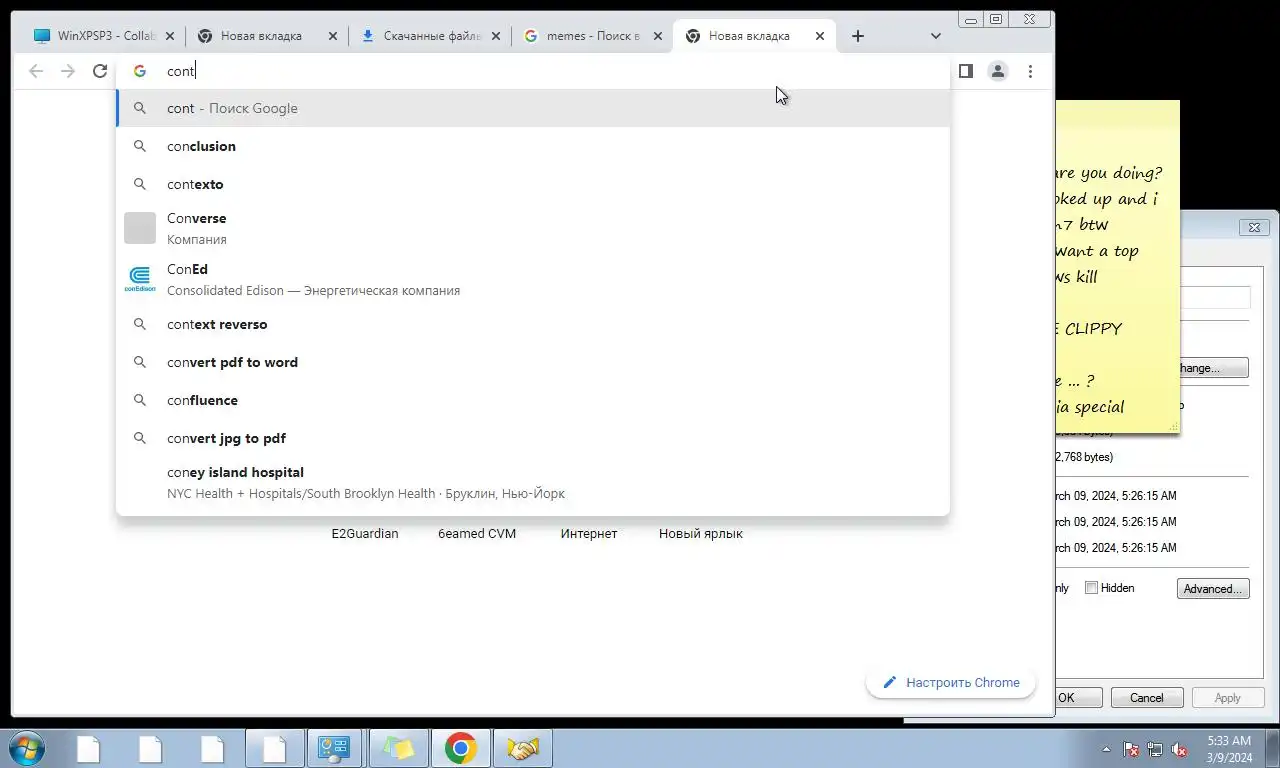
Task: Open the E2Guardian shortcut
Action: pyautogui.click(x=365, y=534)
